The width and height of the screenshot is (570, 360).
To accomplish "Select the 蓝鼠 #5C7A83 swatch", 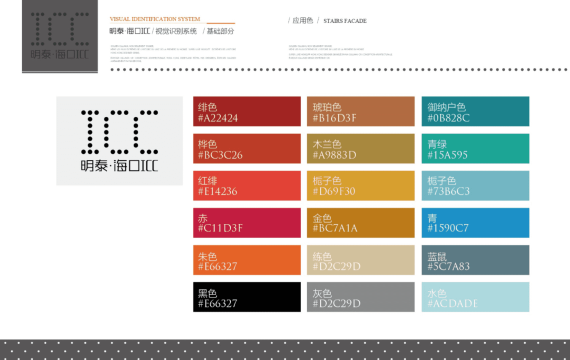I will coord(475,260).
